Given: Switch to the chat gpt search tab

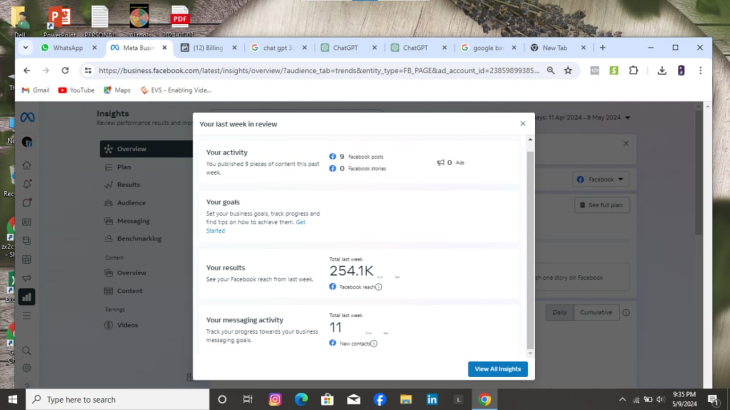Looking at the screenshot, I should pyautogui.click(x=279, y=47).
